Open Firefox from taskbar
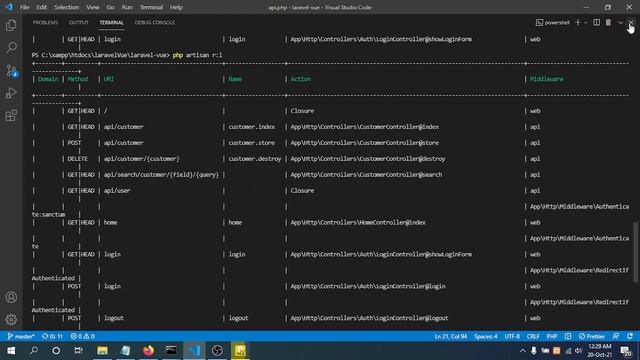Viewport: 640px width, 360px height. [x=149, y=351]
